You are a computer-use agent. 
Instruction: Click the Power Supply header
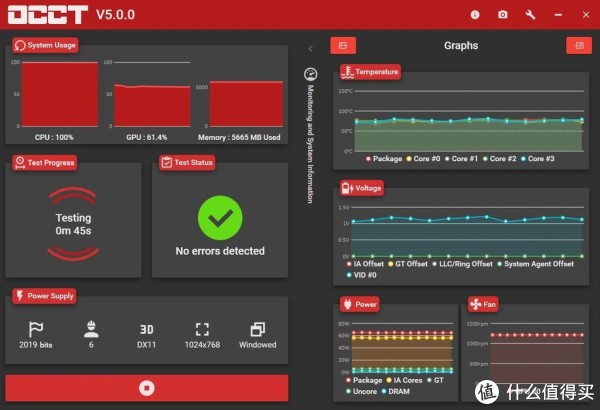point(44,296)
